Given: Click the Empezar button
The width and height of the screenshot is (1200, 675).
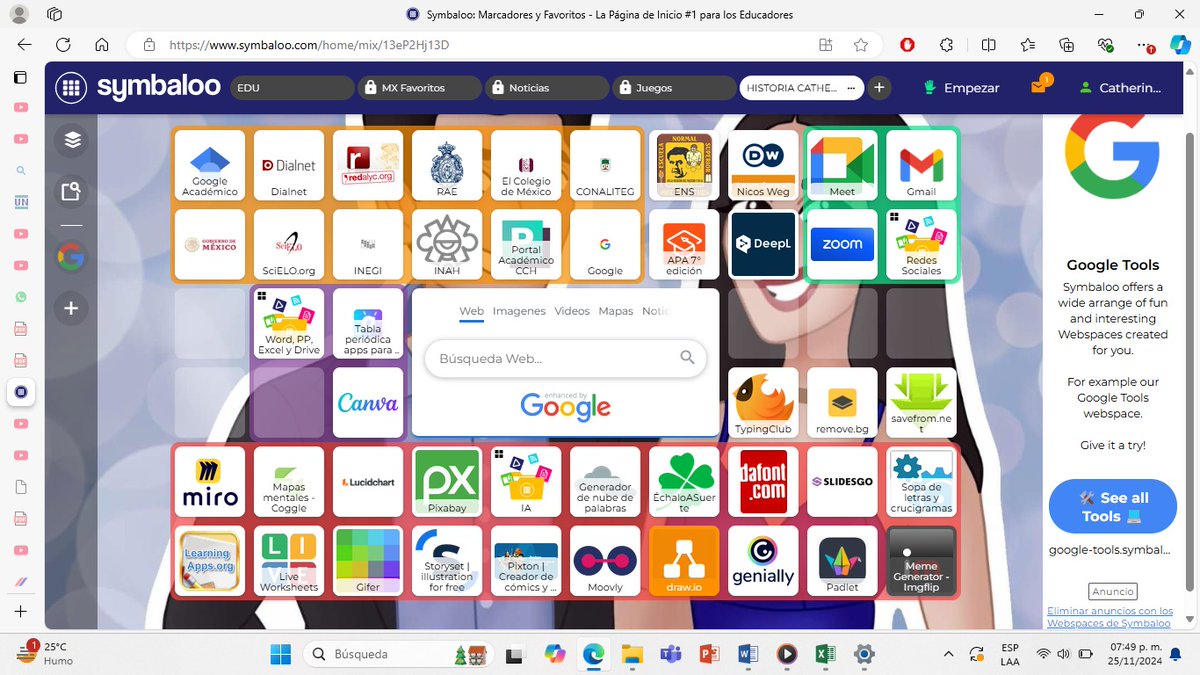Looking at the screenshot, I should (x=961, y=88).
